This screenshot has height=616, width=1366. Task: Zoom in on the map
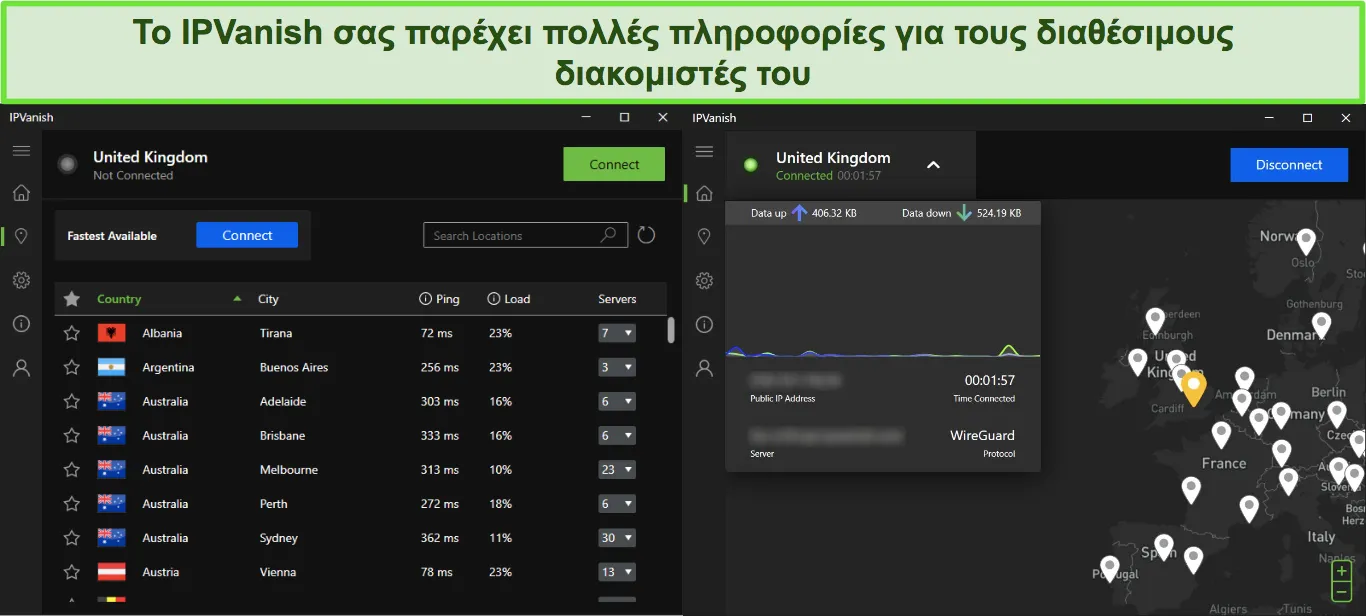1341,572
